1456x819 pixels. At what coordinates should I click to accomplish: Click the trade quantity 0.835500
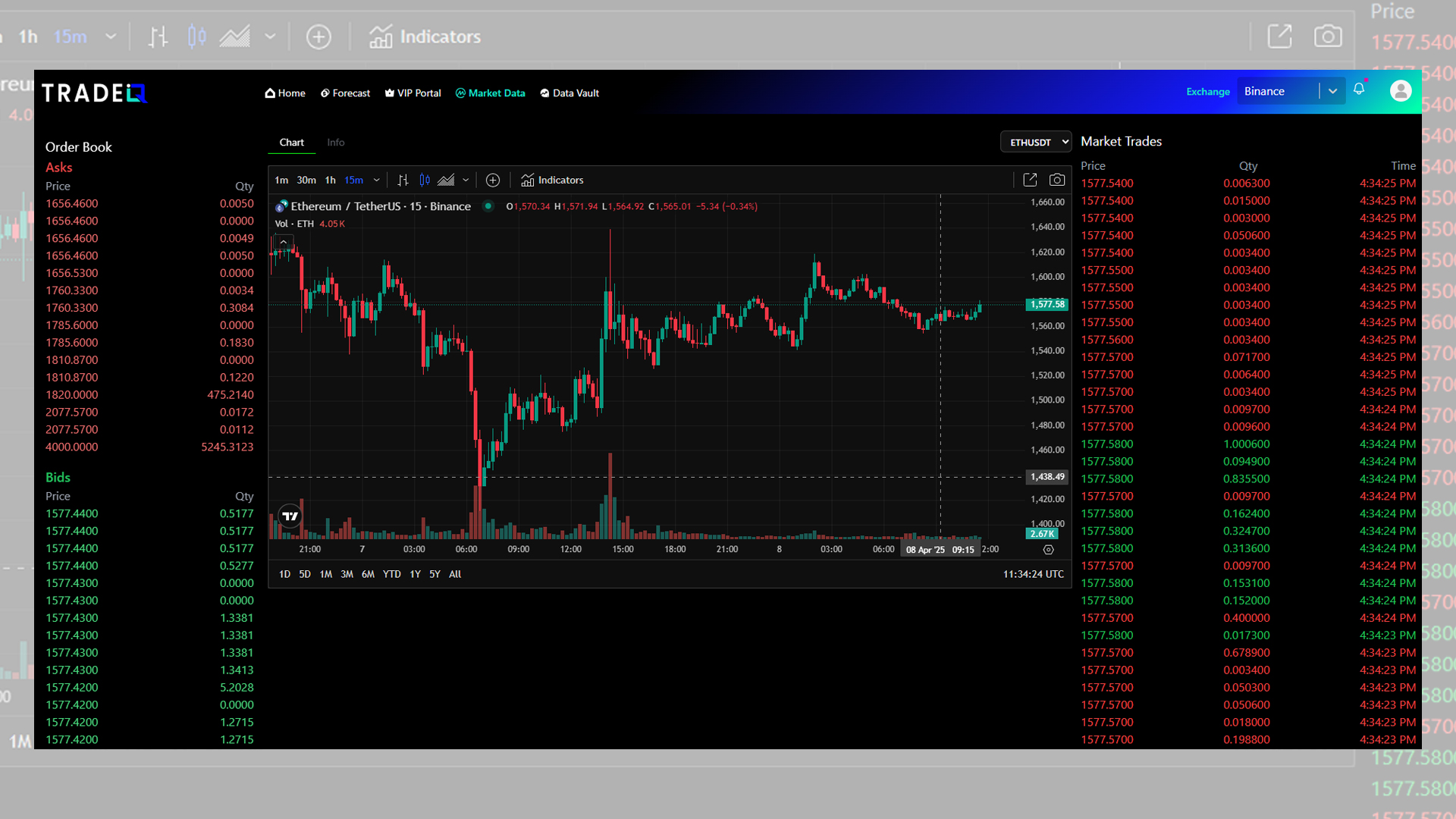pos(1246,479)
